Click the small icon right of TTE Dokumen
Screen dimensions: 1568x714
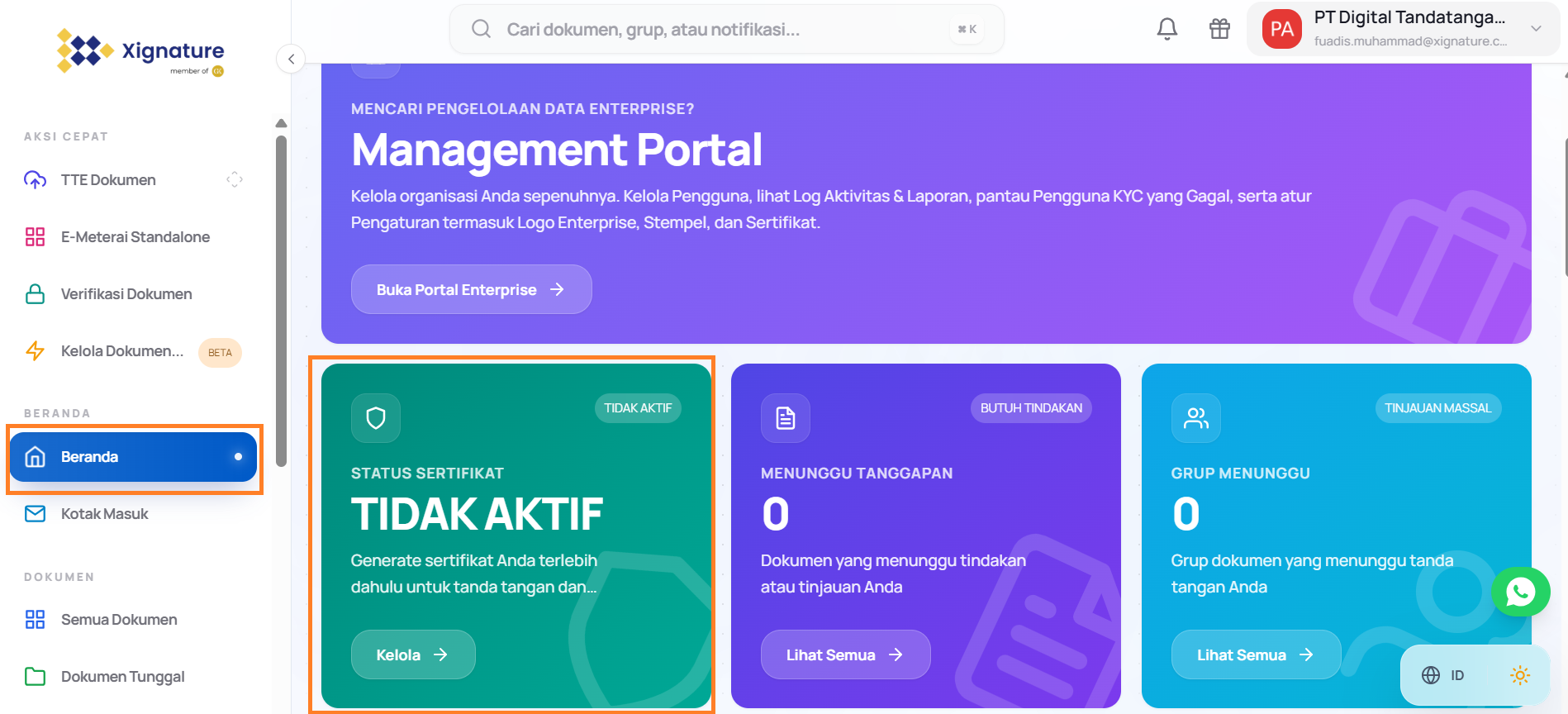pyautogui.click(x=235, y=179)
